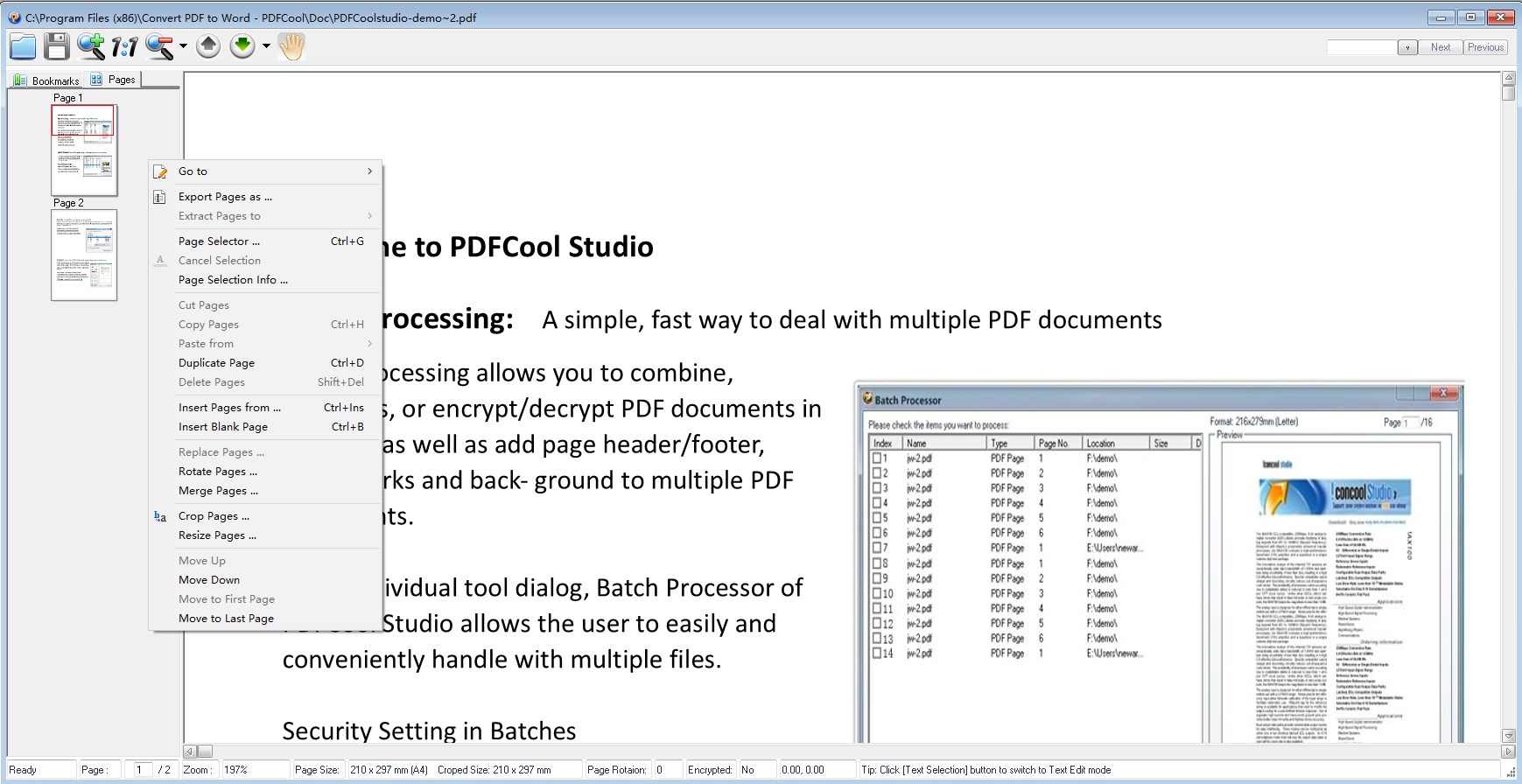Select the Page 2 thumbnail
1522x784 pixels.
pos(84,255)
